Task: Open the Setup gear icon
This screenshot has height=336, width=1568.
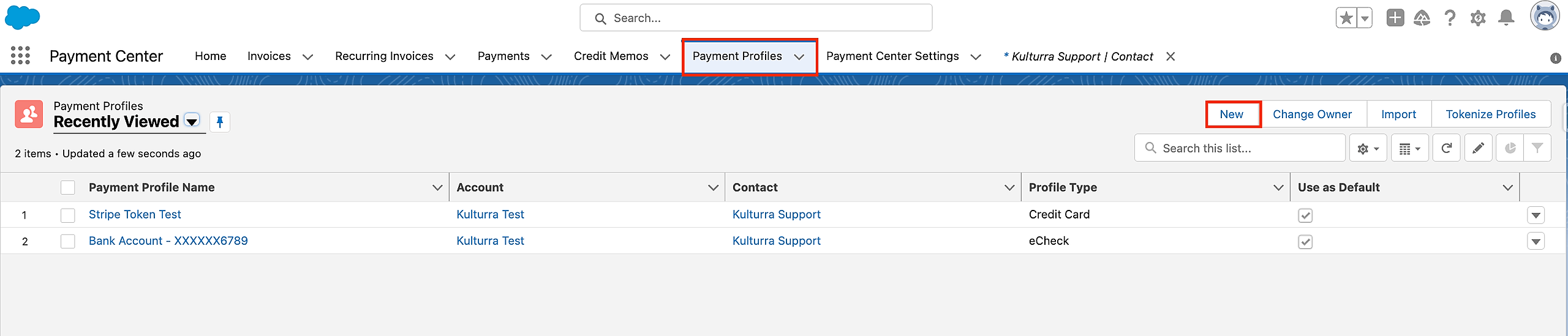Action: [1478, 18]
